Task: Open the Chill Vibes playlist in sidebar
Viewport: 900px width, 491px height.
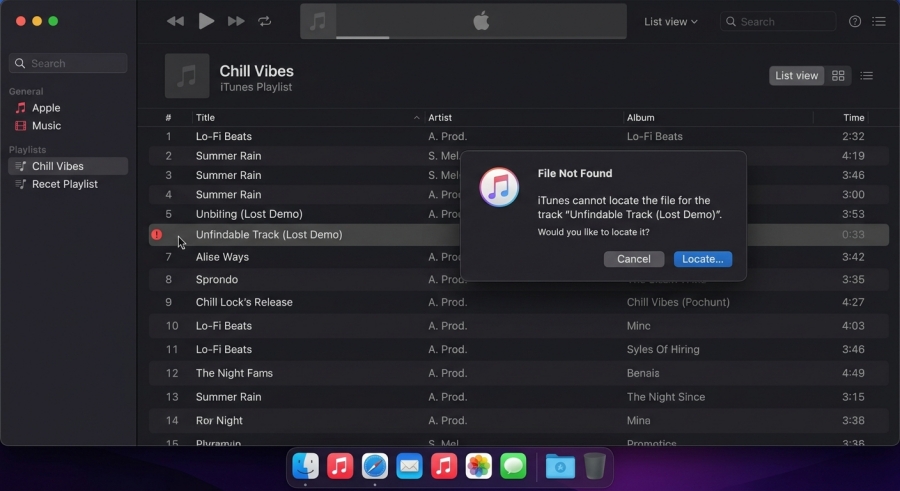Action: tap(68, 166)
